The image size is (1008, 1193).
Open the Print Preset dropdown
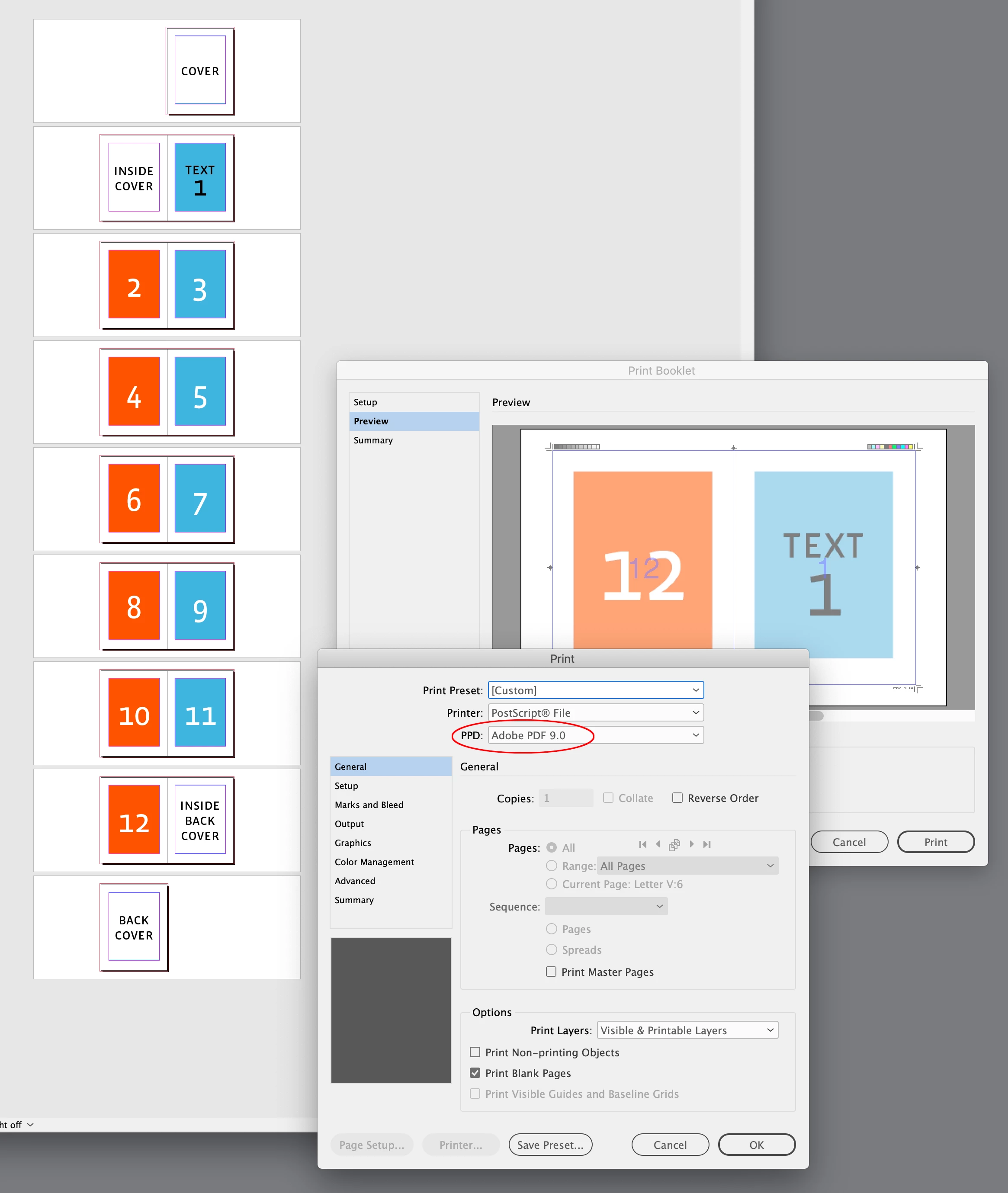point(595,690)
